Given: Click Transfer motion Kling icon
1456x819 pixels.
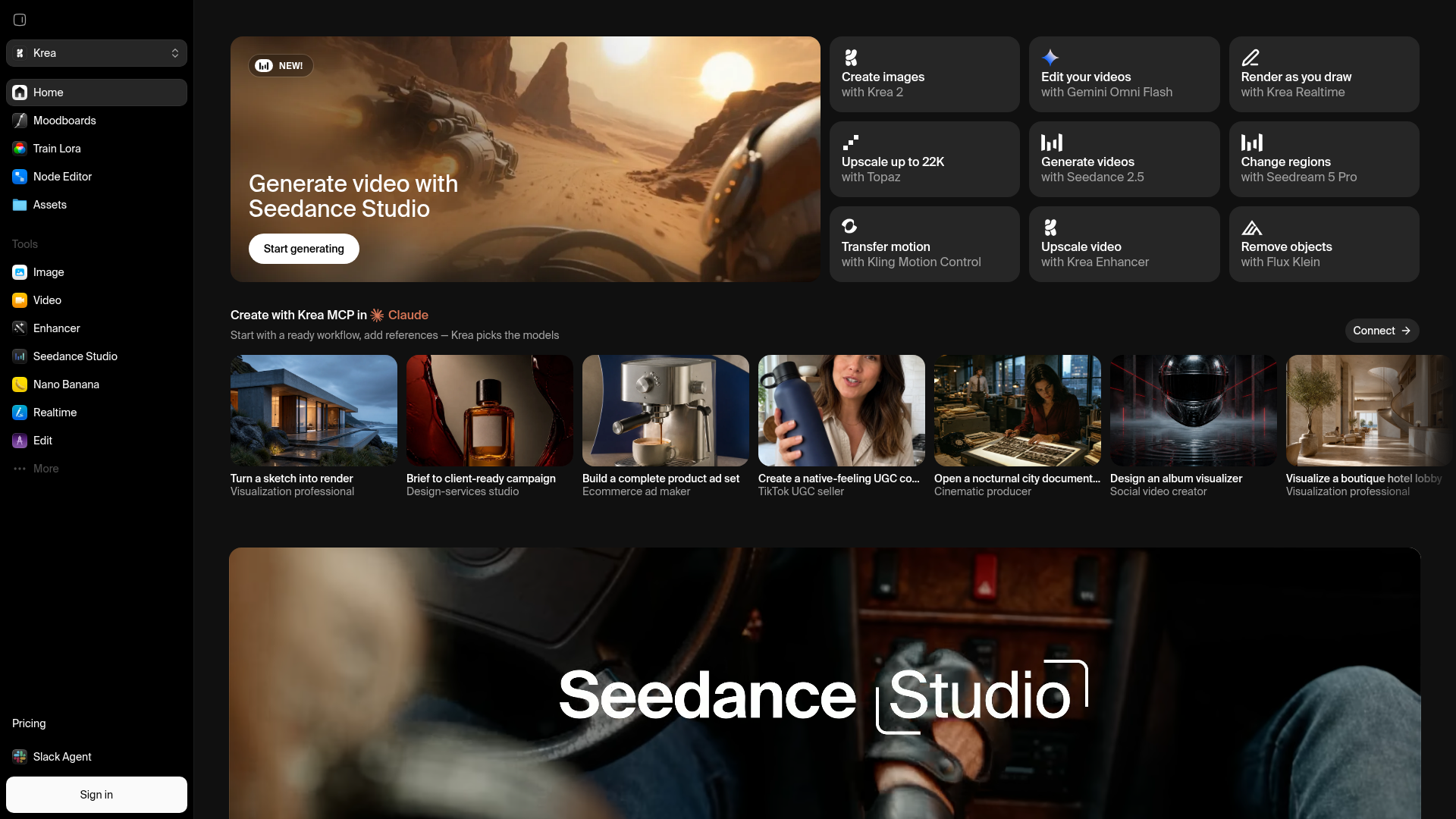Looking at the screenshot, I should tap(849, 227).
